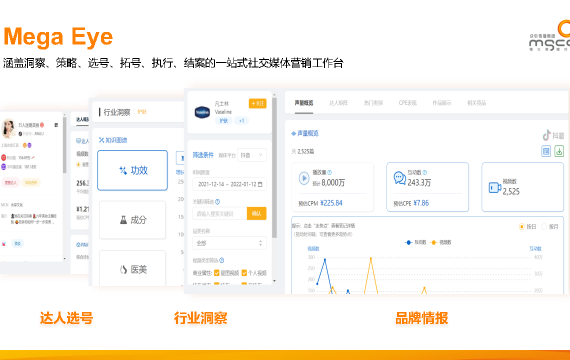Click the orange 护肤 tag beside 行业洞察
The height and width of the screenshot is (360, 570).
point(142,112)
